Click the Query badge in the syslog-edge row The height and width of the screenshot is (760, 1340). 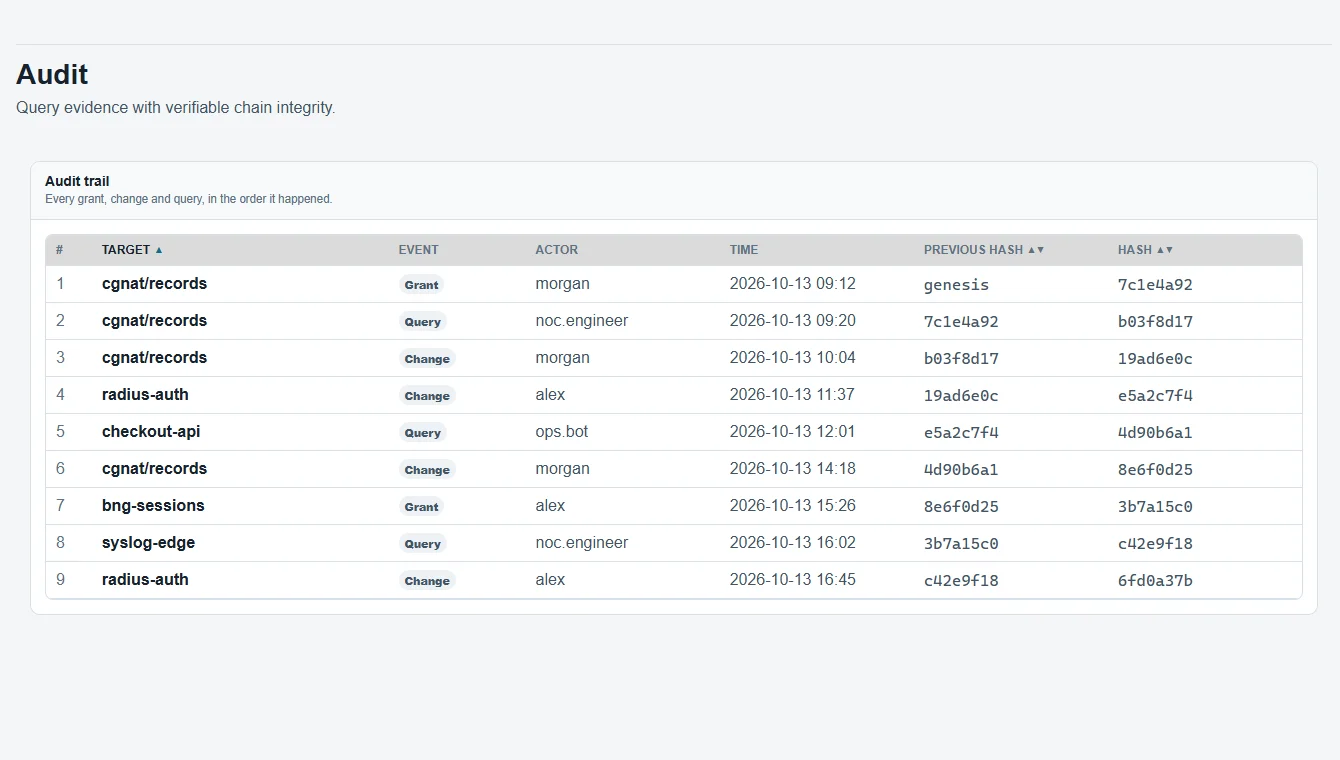pyautogui.click(x=422, y=544)
